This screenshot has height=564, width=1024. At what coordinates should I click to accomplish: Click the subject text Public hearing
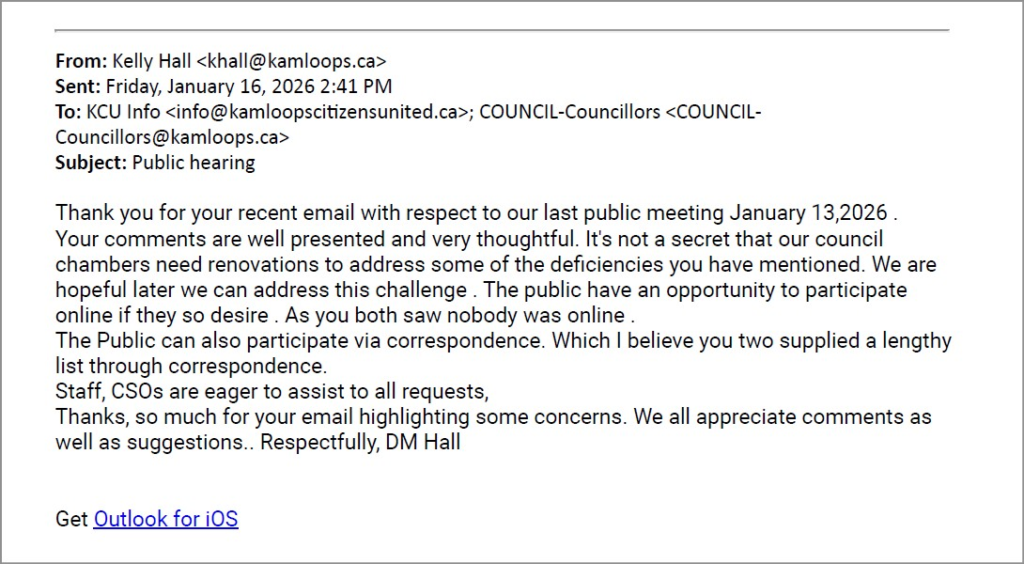(193, 162)
